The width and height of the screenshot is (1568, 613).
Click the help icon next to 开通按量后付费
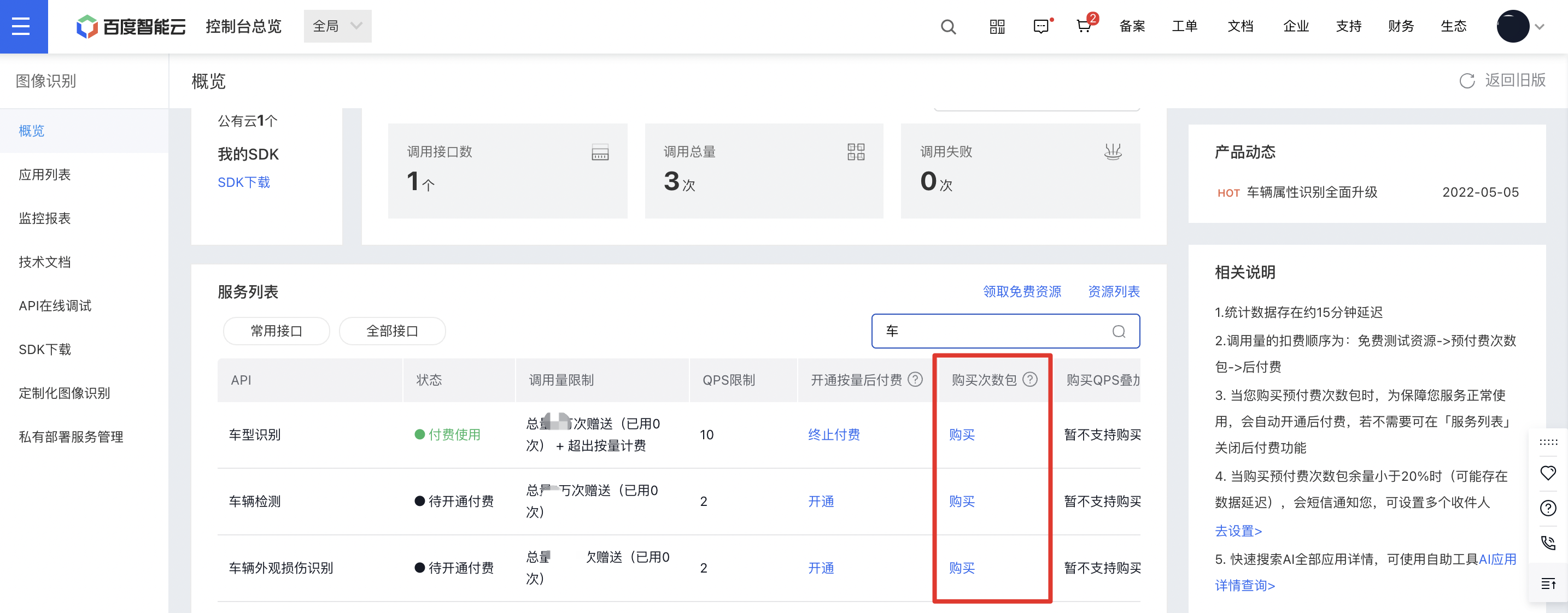coord(915,380)
